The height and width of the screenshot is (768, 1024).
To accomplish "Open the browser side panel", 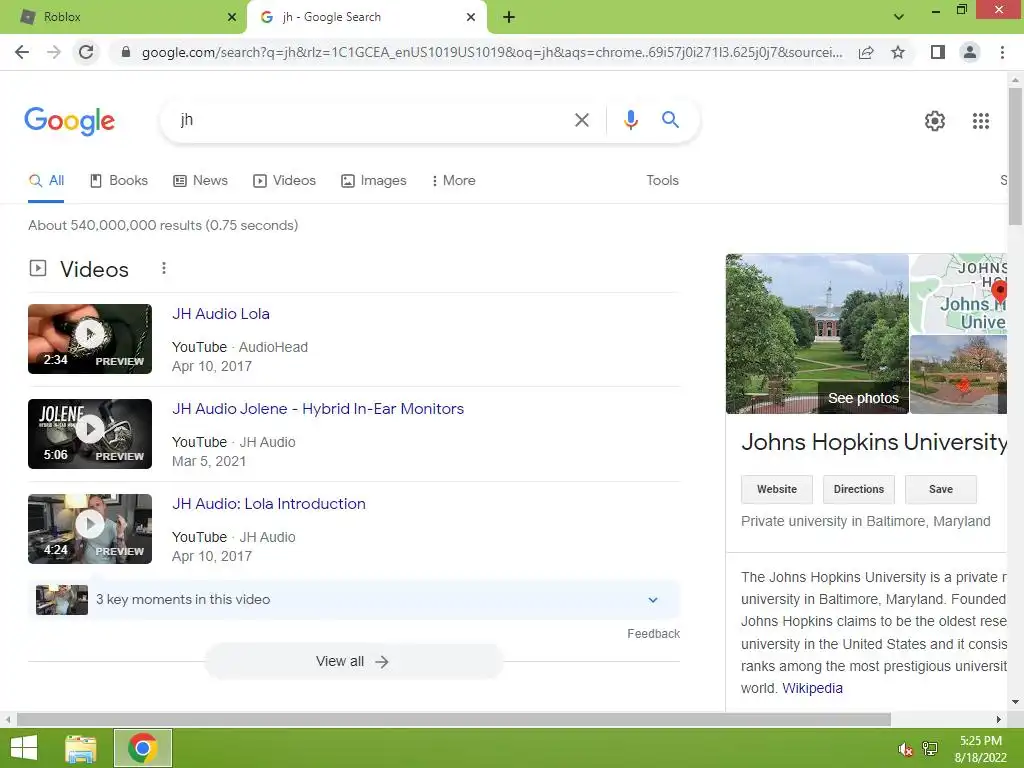I will tap(938, 52).
